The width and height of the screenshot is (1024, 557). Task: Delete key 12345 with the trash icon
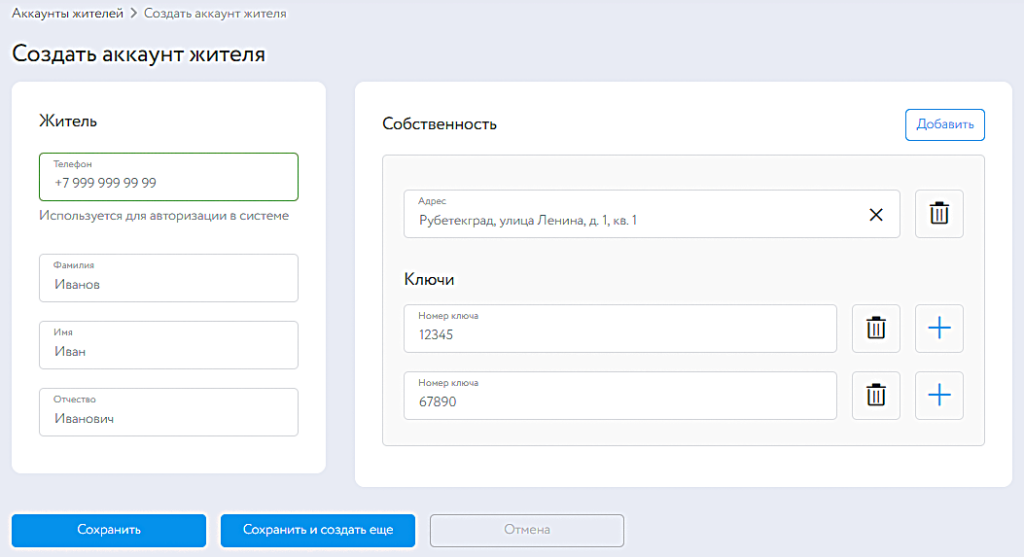coord(876,329)
